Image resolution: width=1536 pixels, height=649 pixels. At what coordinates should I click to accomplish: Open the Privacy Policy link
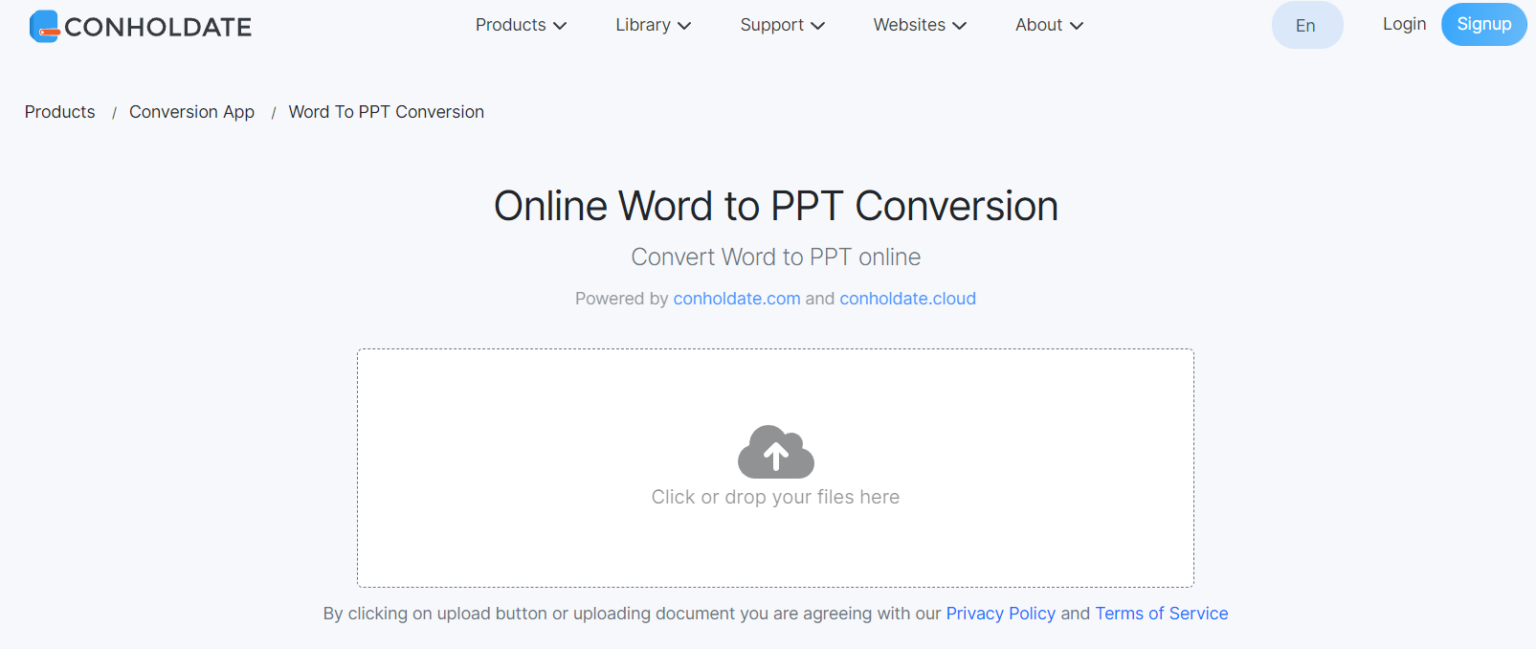[x=1001, y=613]
